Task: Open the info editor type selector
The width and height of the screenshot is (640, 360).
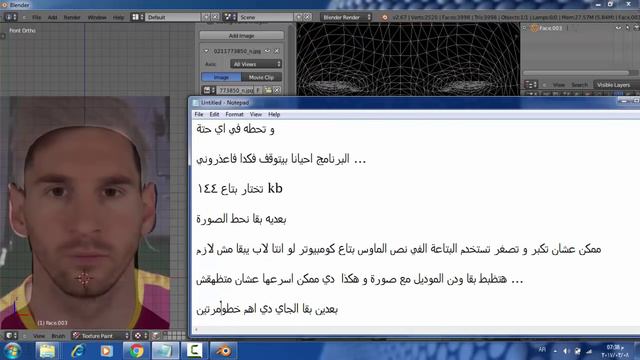Action: (11, 17)
